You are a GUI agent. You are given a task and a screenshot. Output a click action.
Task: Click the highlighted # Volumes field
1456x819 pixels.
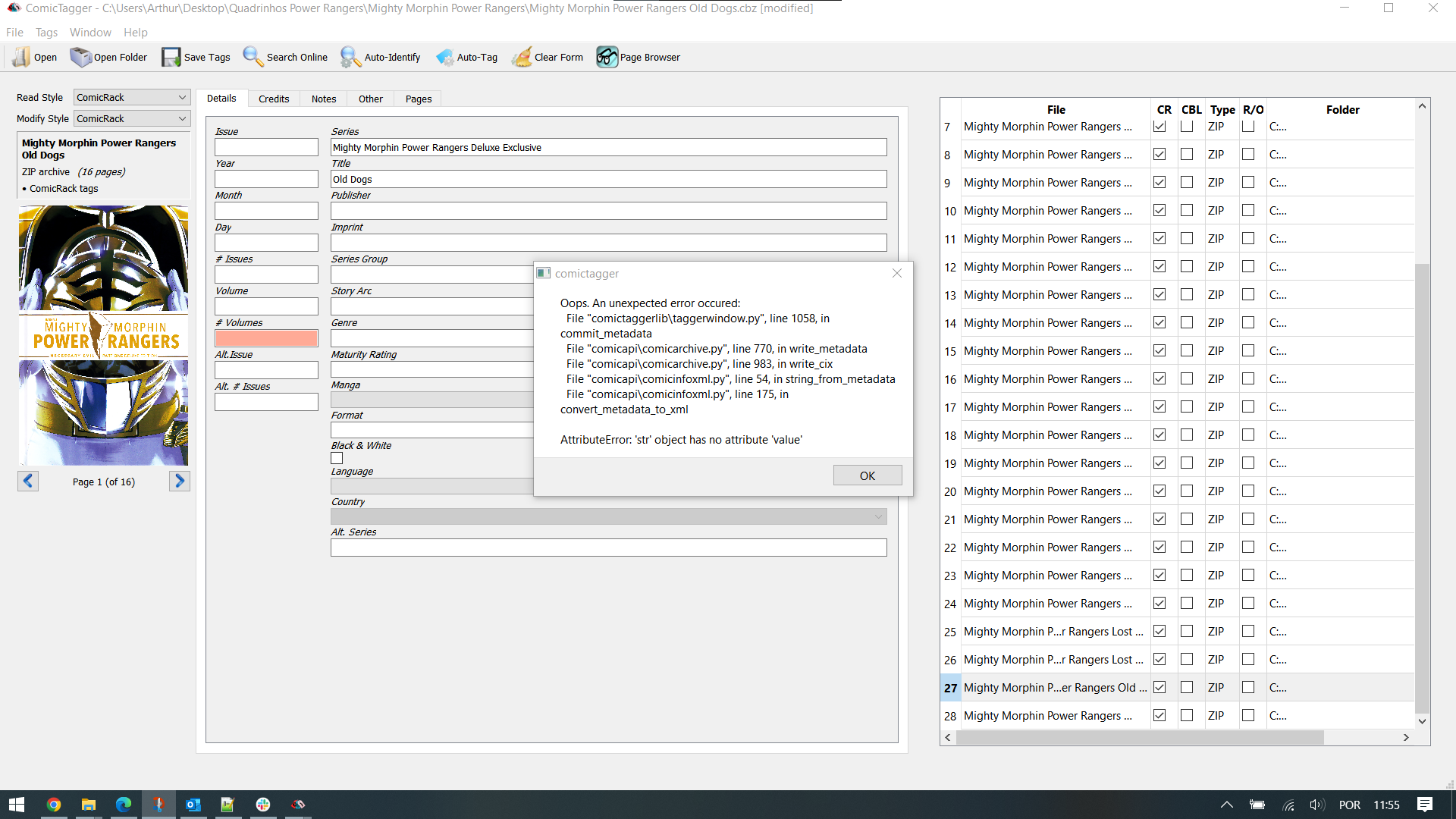pos(266,338)
